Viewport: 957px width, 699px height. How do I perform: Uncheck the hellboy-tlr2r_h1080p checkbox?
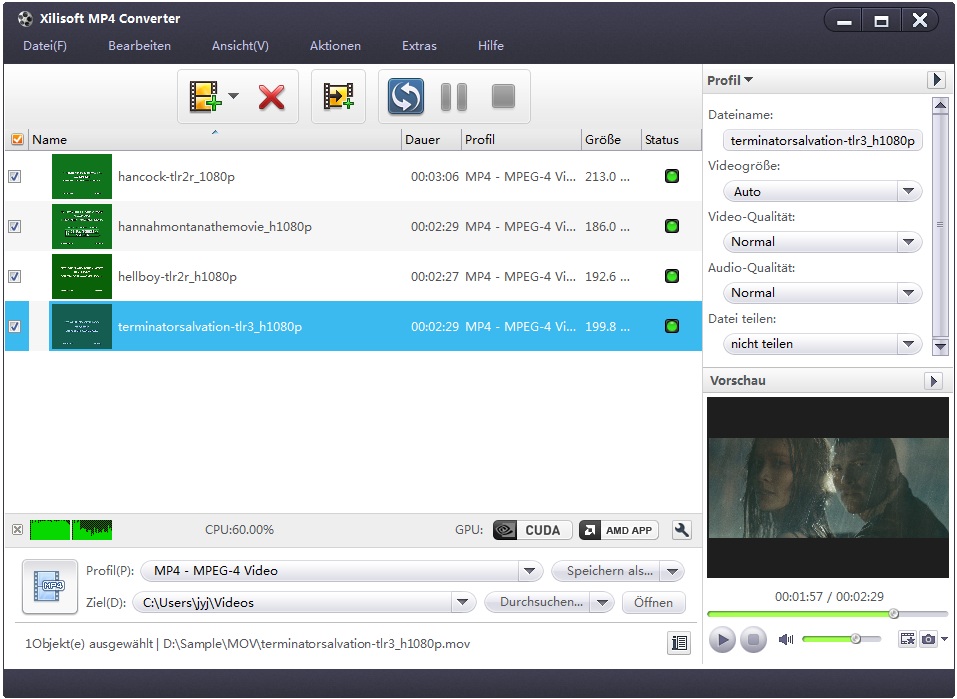click(x=15, y=277)
